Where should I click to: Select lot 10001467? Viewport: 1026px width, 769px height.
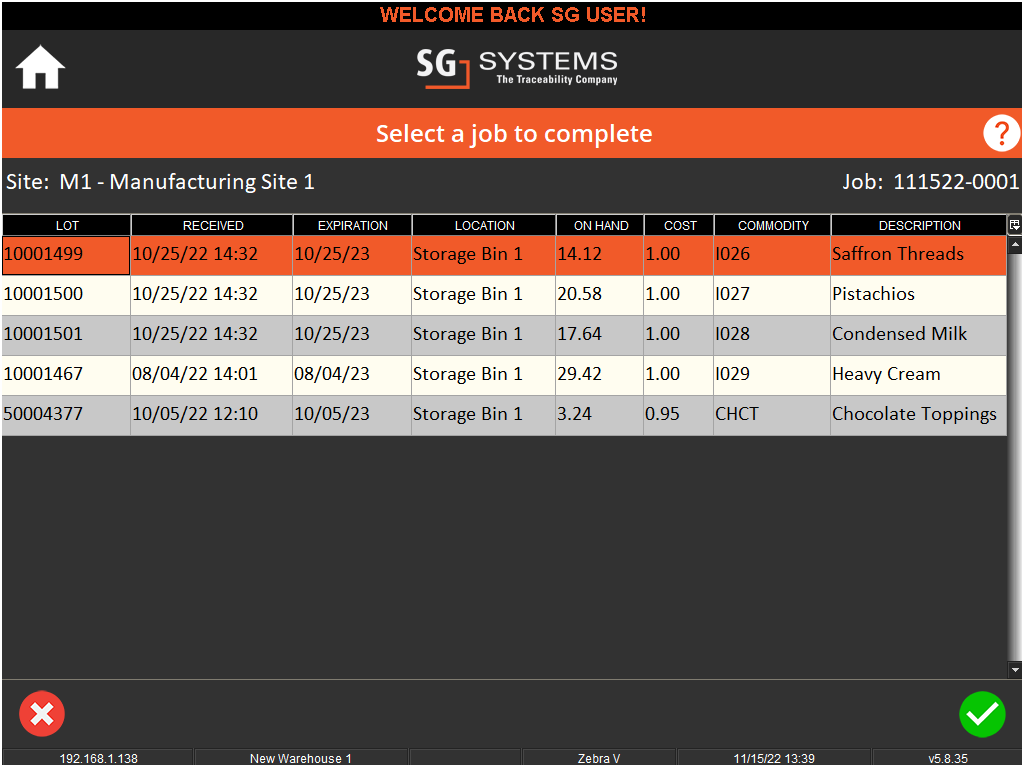(66, 374)
